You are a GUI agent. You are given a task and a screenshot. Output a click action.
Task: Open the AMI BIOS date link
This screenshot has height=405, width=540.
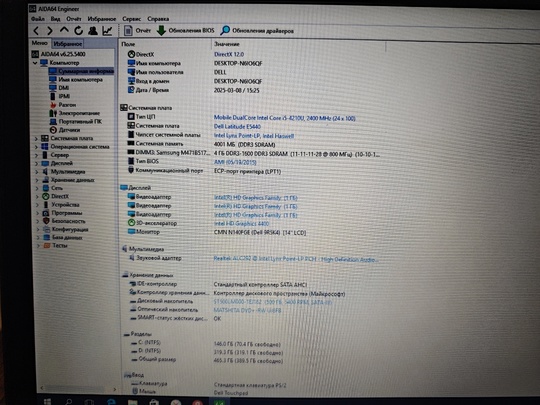[235, 162]
